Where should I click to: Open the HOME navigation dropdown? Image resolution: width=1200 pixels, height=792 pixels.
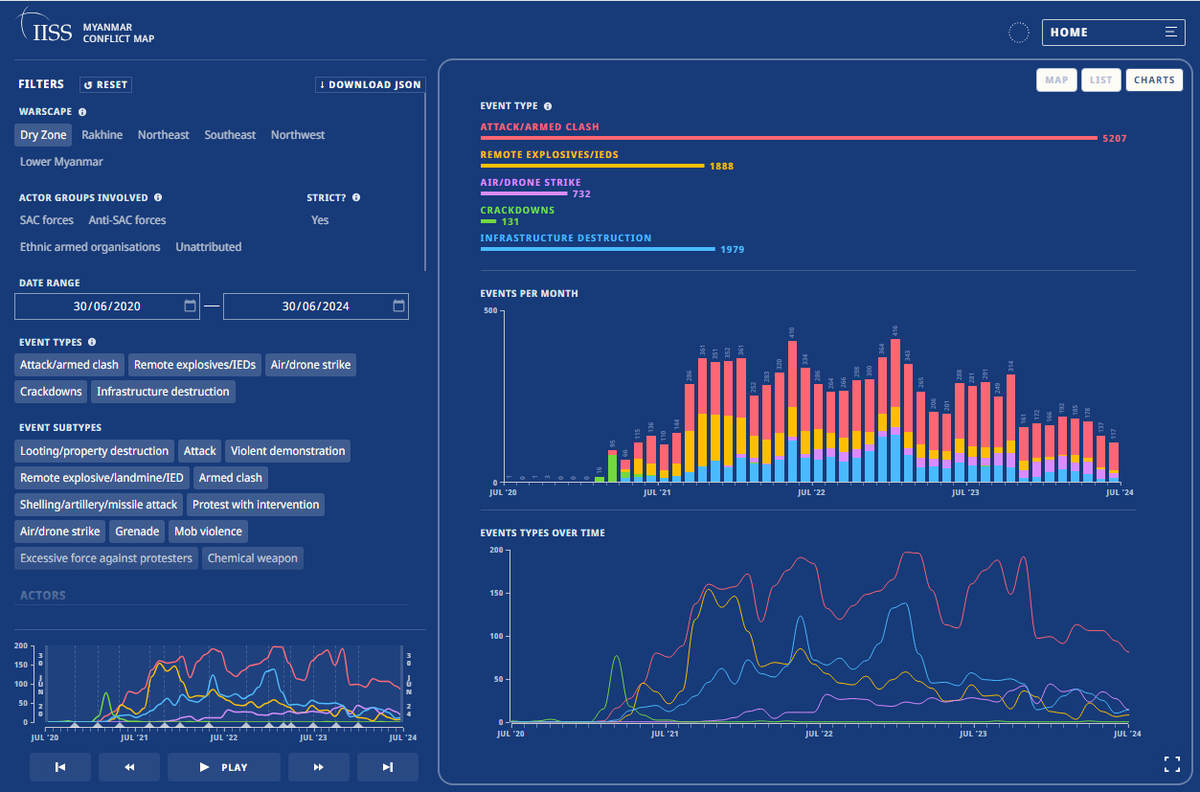[x=1113, y=32]
